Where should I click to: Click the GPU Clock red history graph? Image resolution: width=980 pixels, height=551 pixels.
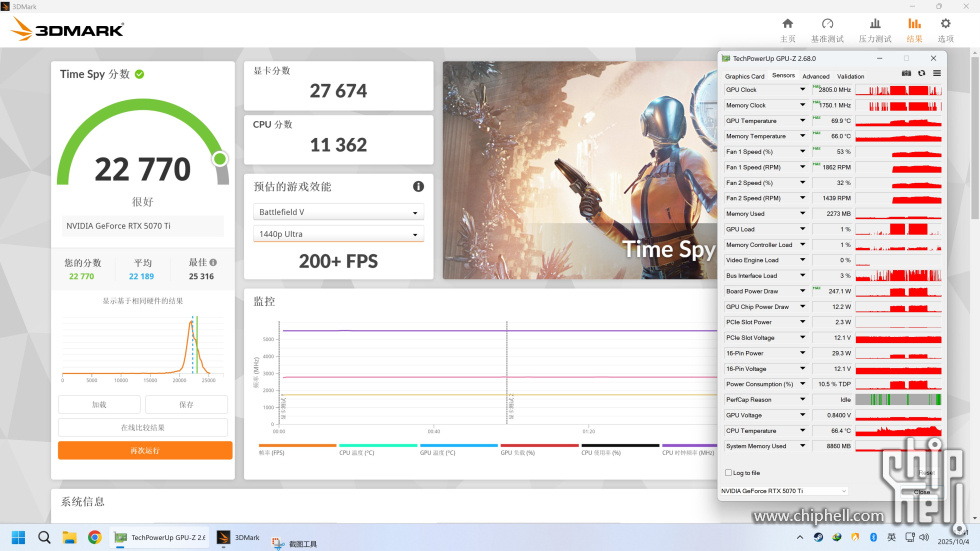point(898,90)
